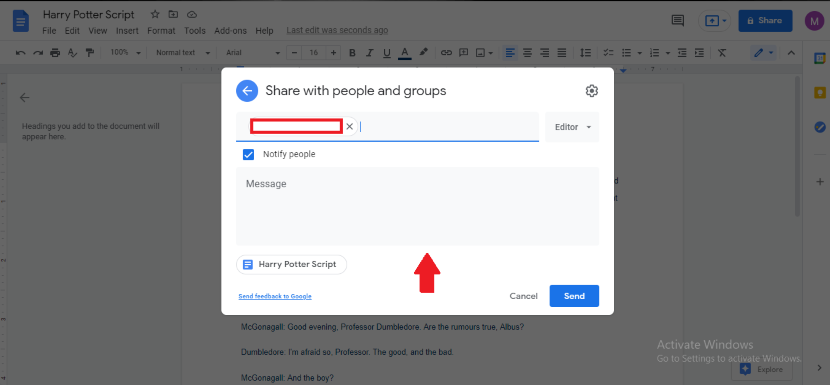Select the Paint format tool
Viewport: 830px width, 385px height.
coord(90,52)
